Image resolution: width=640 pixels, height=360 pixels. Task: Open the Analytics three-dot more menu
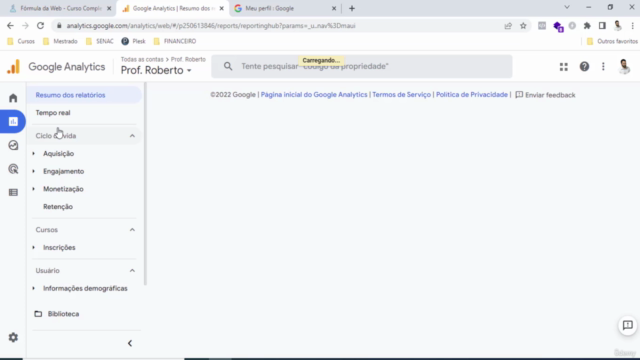click(603, 67)
